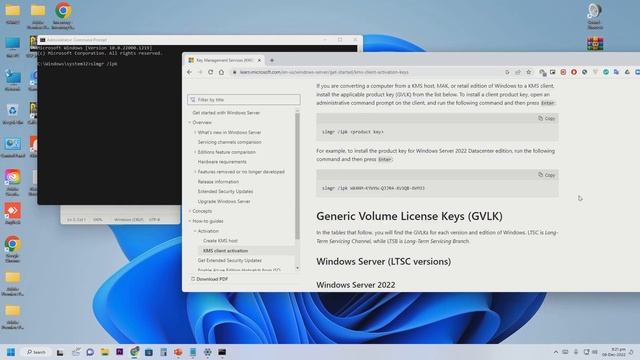Collapse the How-to guides node
Screen dimensions: 640x360
[x=190, y=221]
